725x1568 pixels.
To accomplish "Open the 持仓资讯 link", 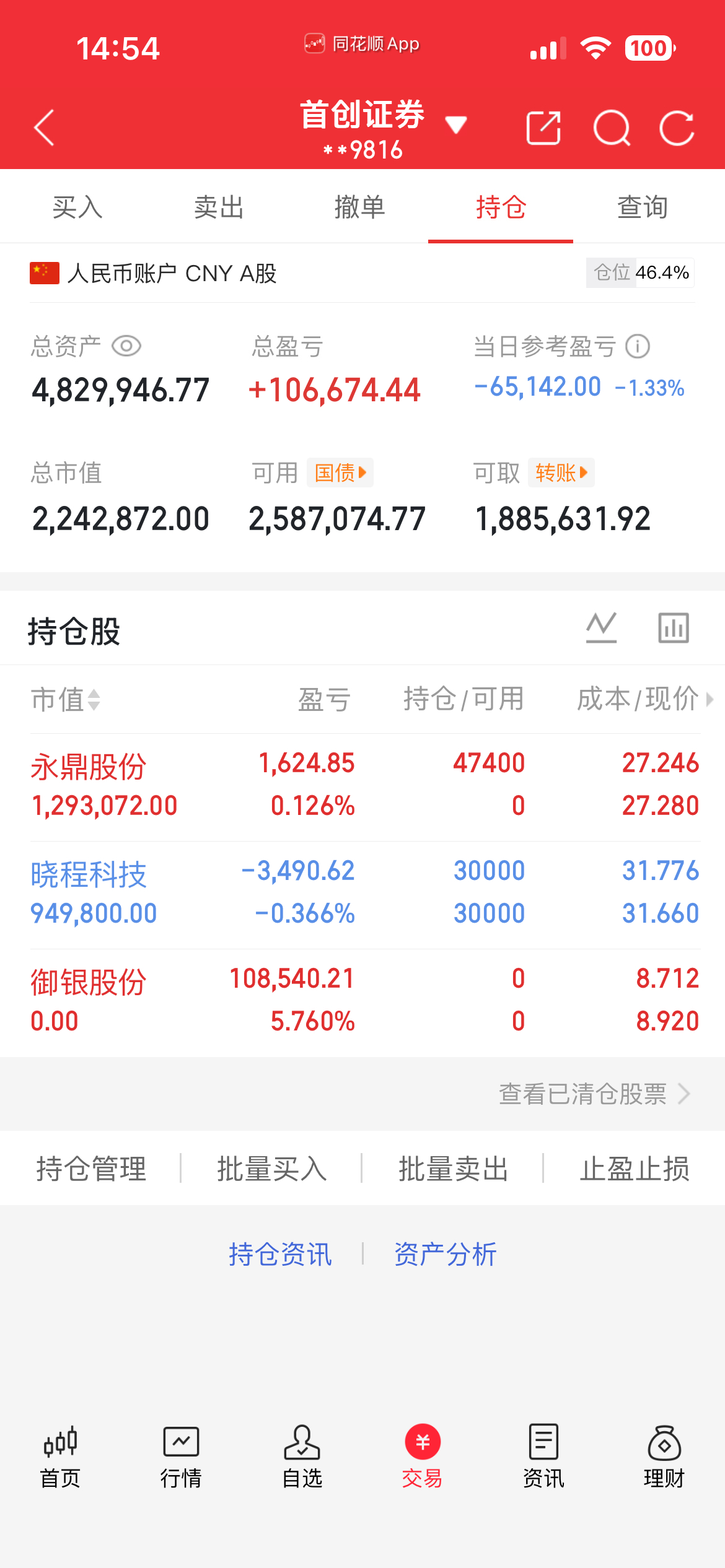I will 280,1255.
